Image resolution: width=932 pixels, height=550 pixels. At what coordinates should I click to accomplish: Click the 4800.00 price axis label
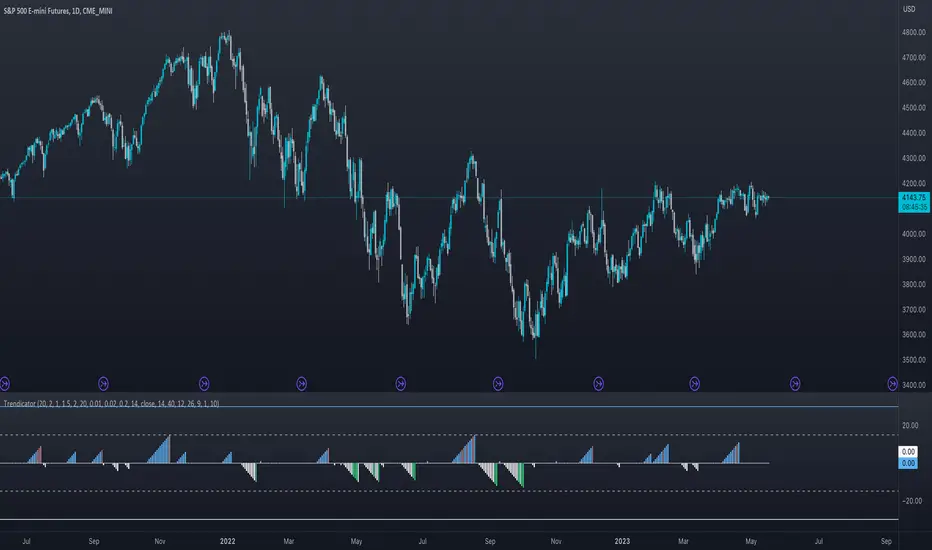914,33
